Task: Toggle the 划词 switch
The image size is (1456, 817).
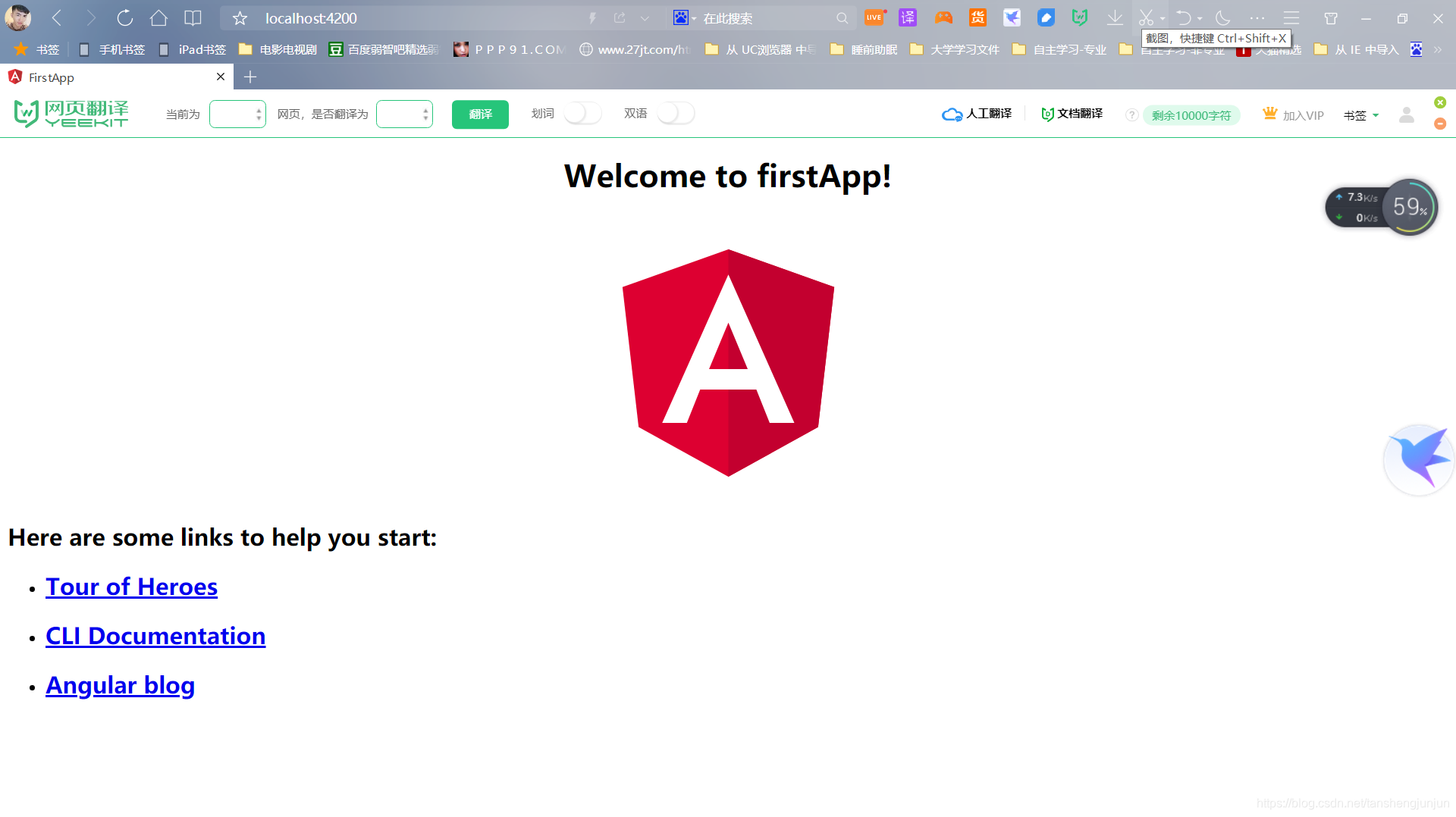Action: [583, 113]
